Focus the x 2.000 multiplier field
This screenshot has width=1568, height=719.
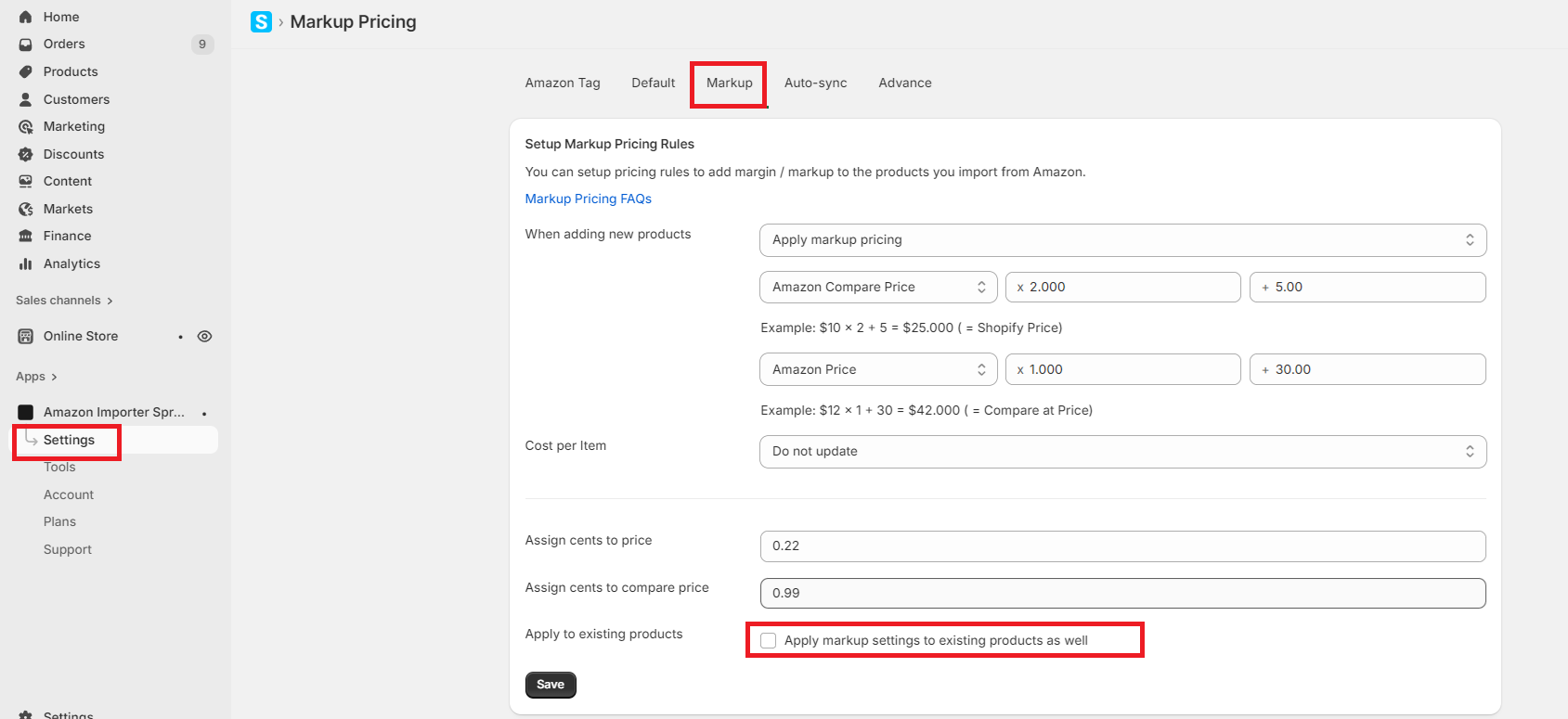(1122, 287)
